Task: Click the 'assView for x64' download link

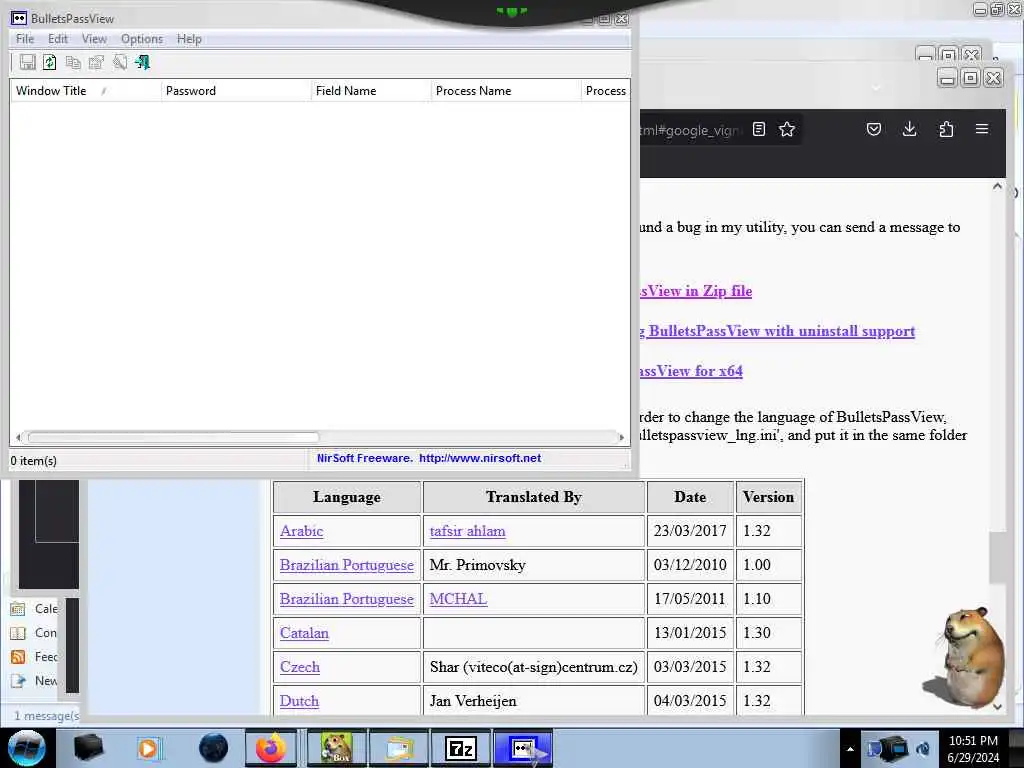Action: [691, 371]
